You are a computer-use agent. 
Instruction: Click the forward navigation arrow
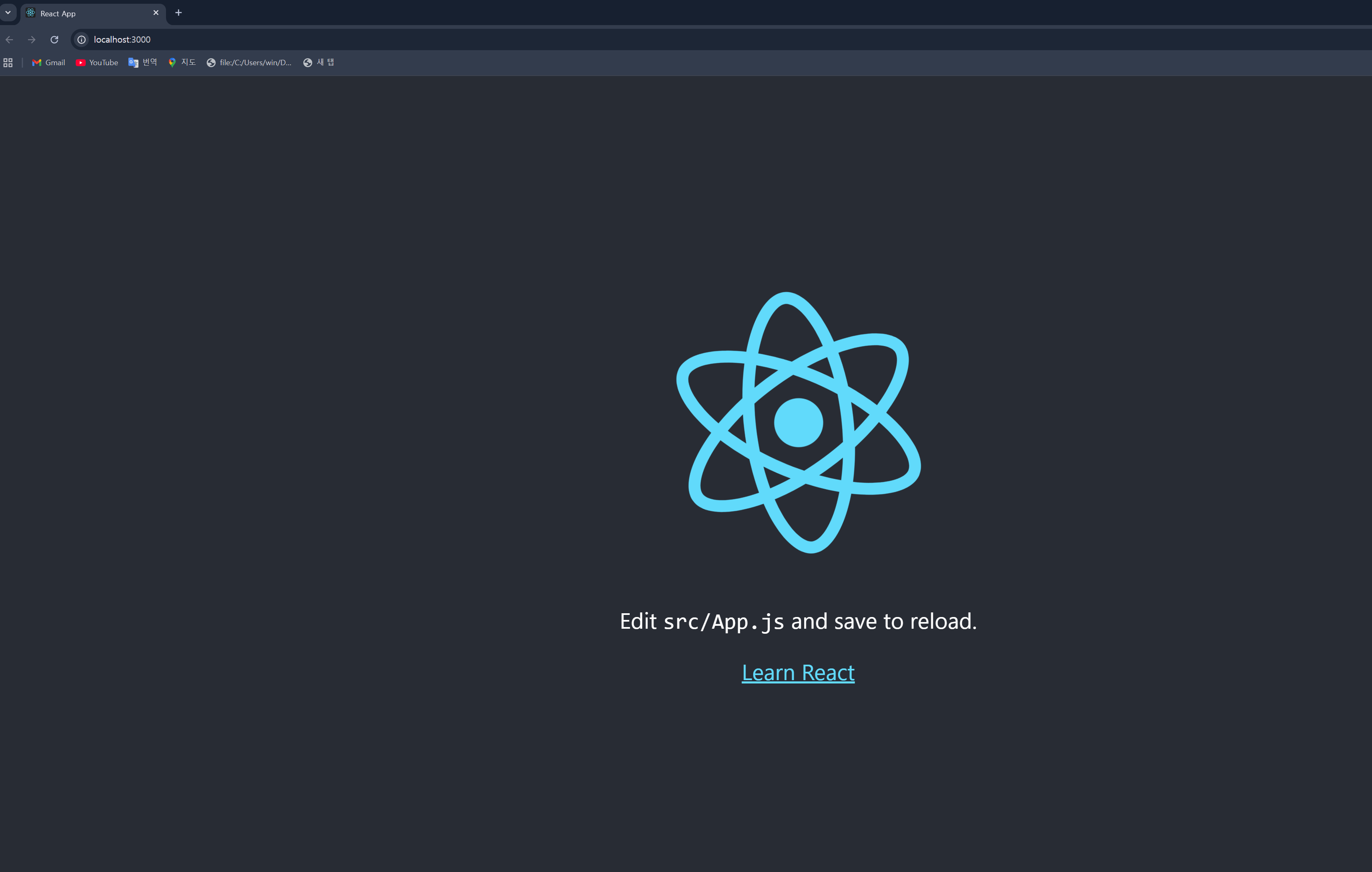tap(32, 39)
